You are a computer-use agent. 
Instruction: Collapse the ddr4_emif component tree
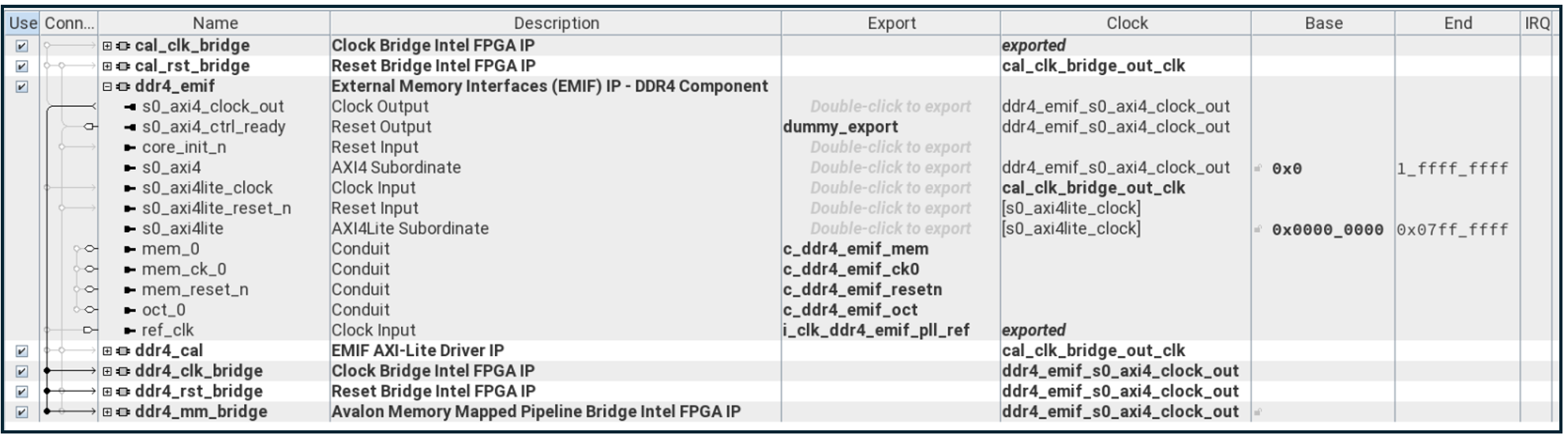(107, 87)
